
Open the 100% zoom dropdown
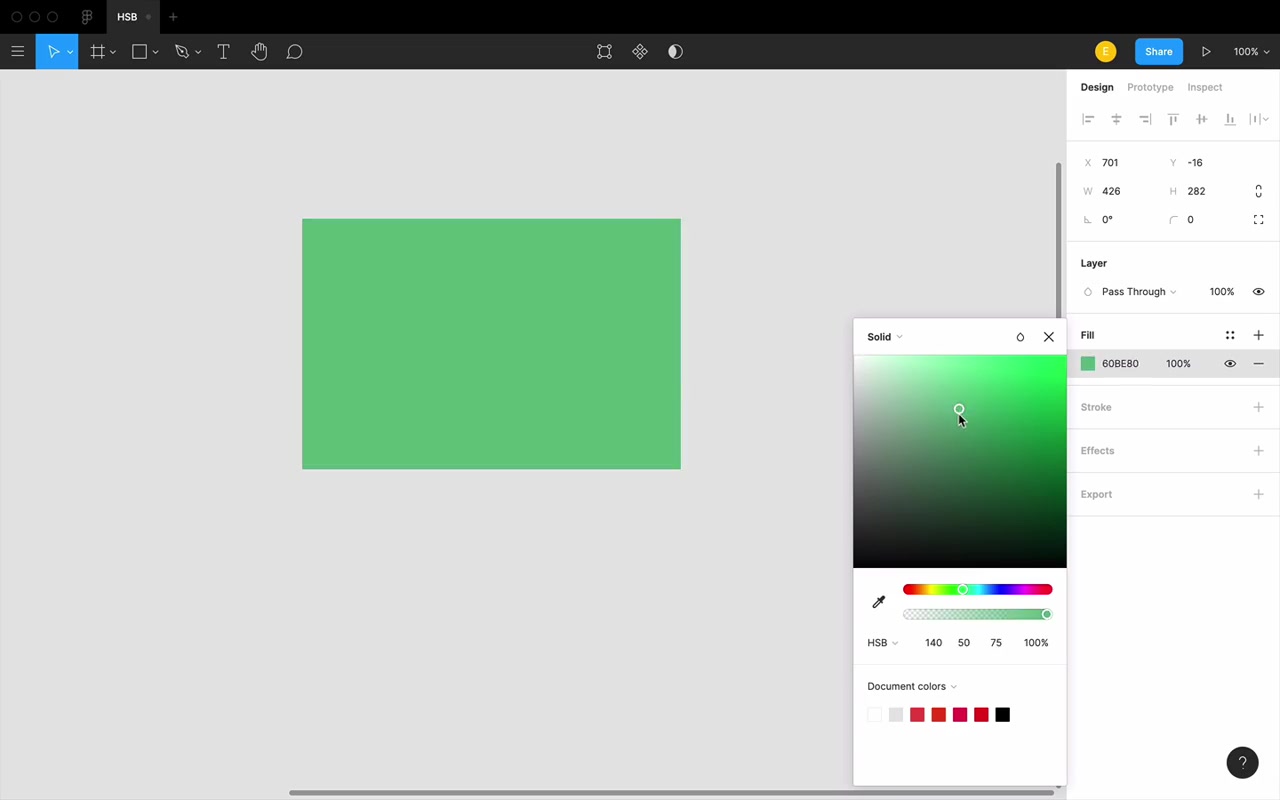click(x=1251, y=52)
